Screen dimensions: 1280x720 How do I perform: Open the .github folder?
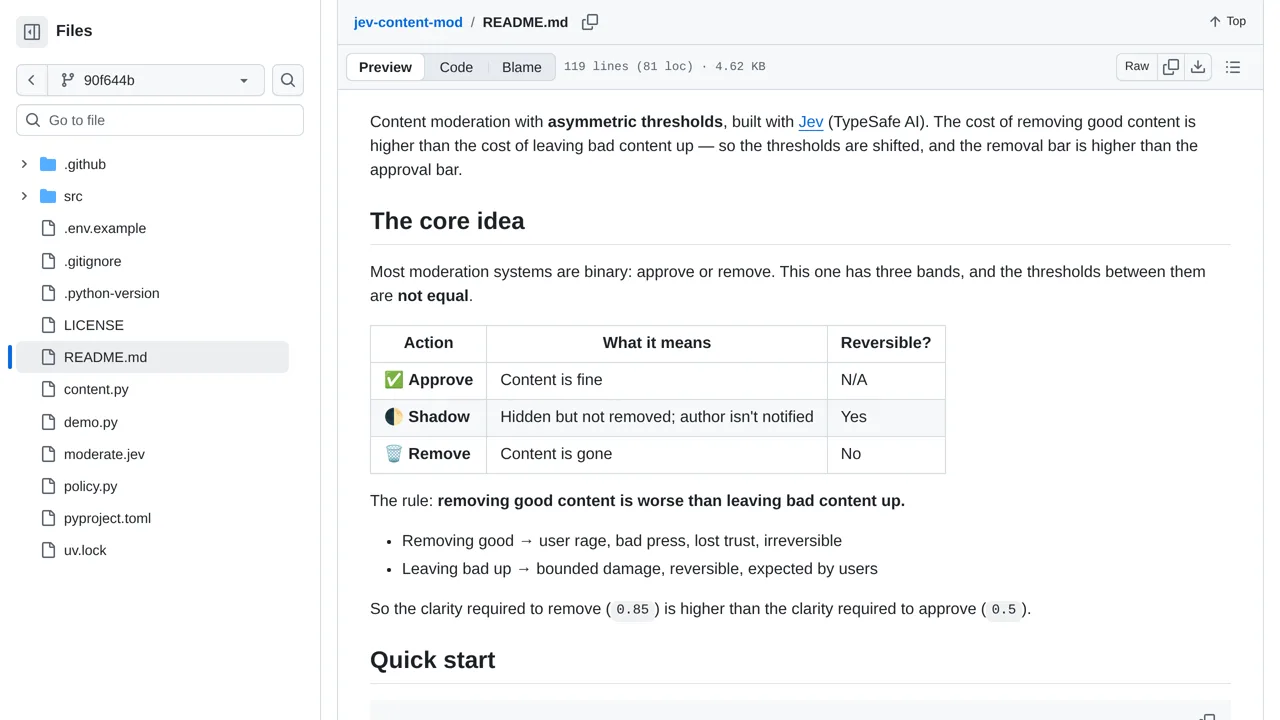85,164
